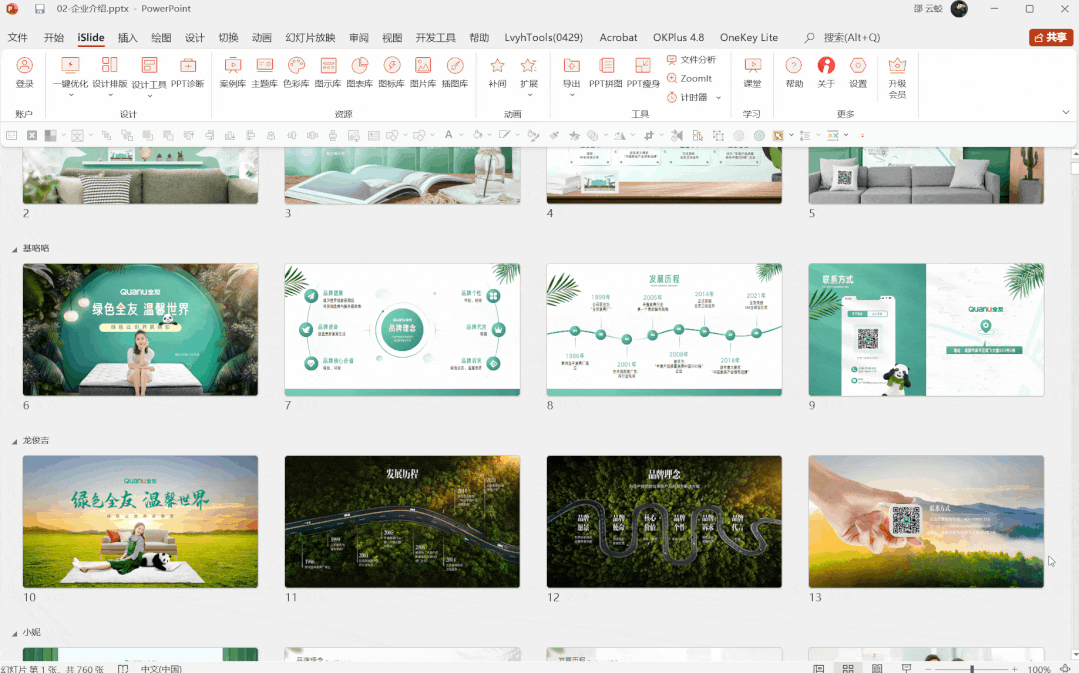Click the 登录 login icon

(x=25, y=65)
